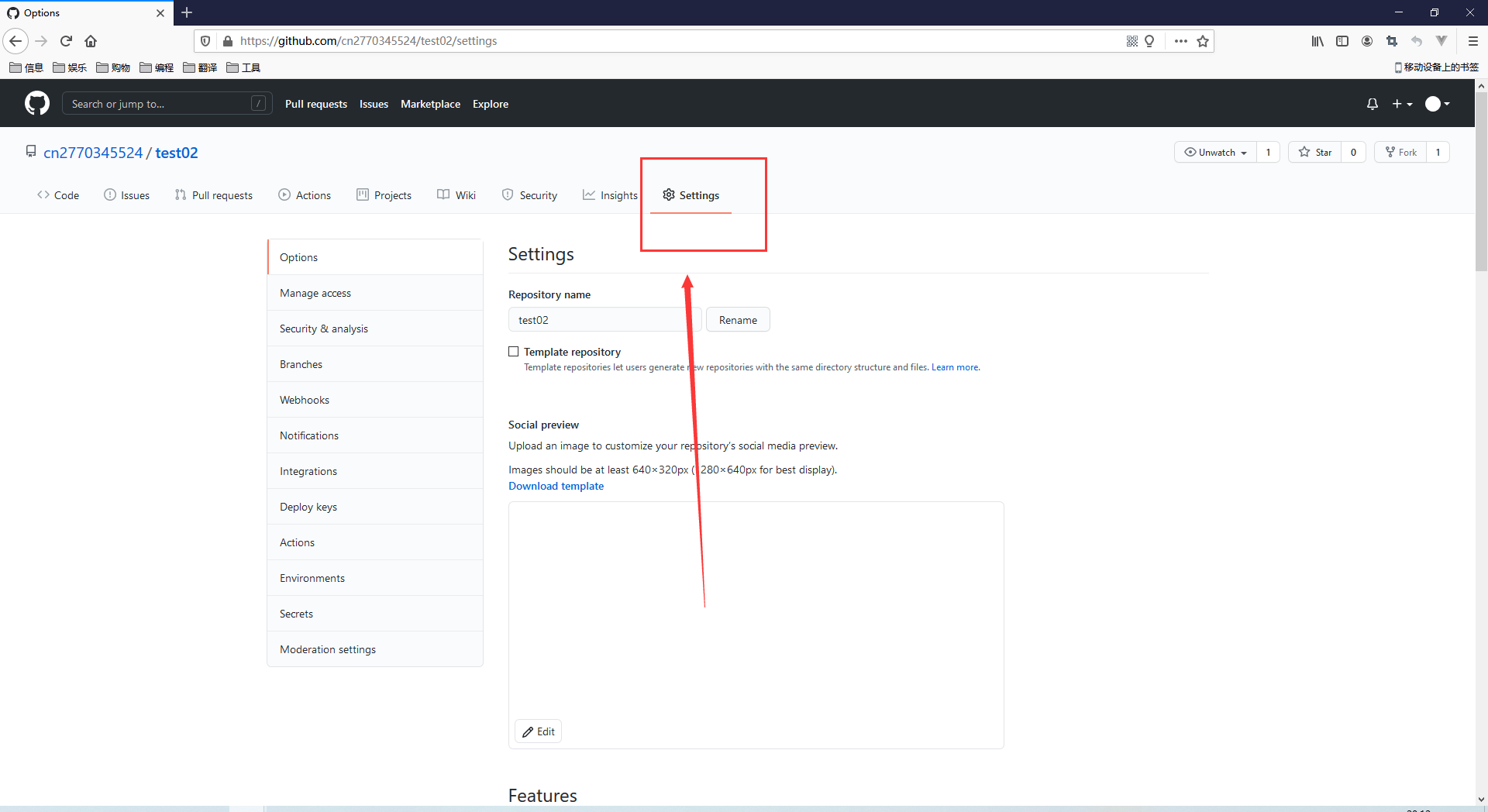Open mobile device bookmarks folder

[x=1436, y=67]
